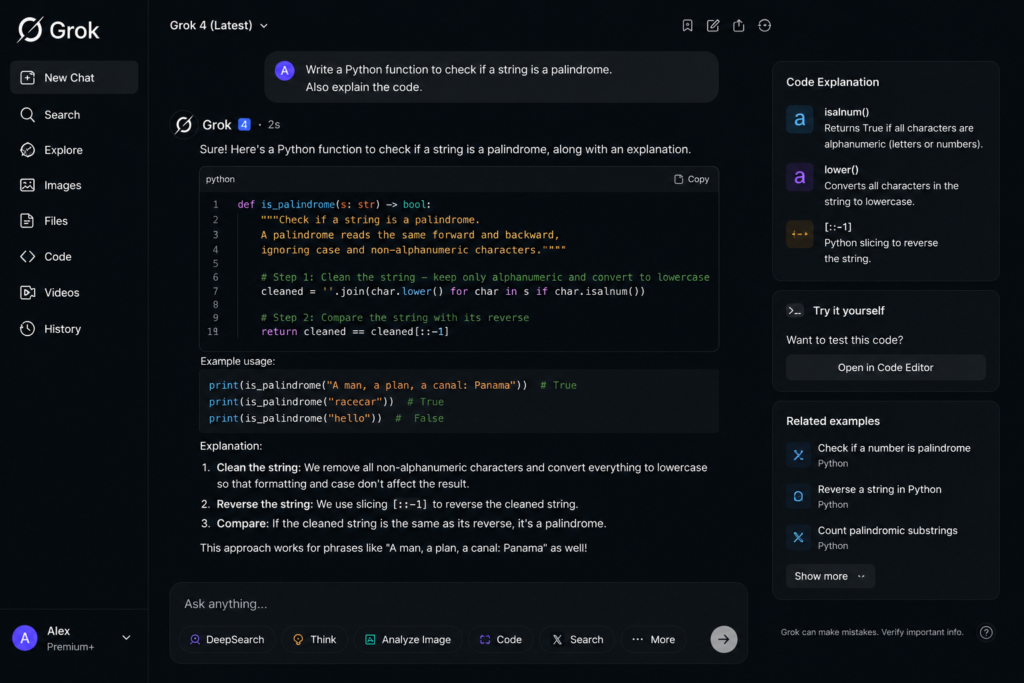Start a New Chat

tap(74, 78)
